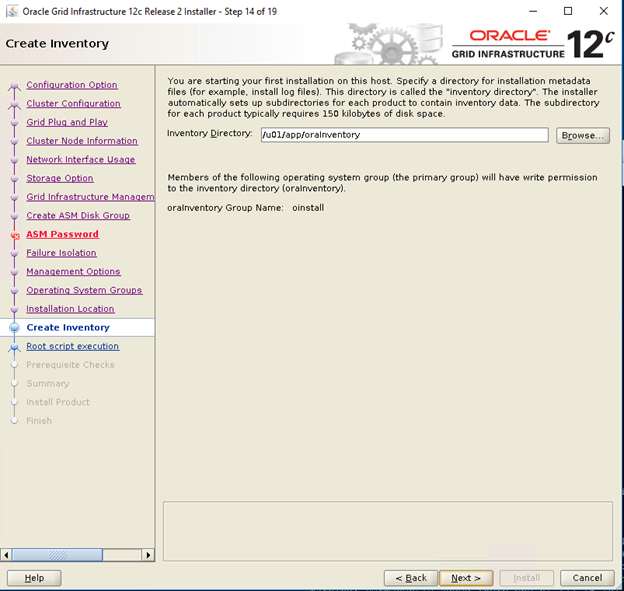Click the Create Inventory current step bullet
Image resolution: width=624 pixels, height=591 pixels.
pos(14,328)
